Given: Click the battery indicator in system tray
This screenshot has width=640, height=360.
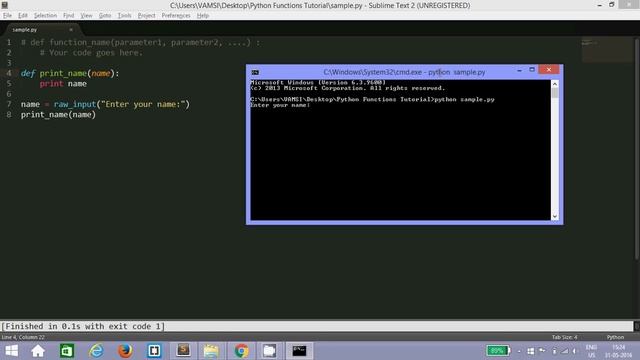Looking at the screenshot, I should (x=498, y=351).
